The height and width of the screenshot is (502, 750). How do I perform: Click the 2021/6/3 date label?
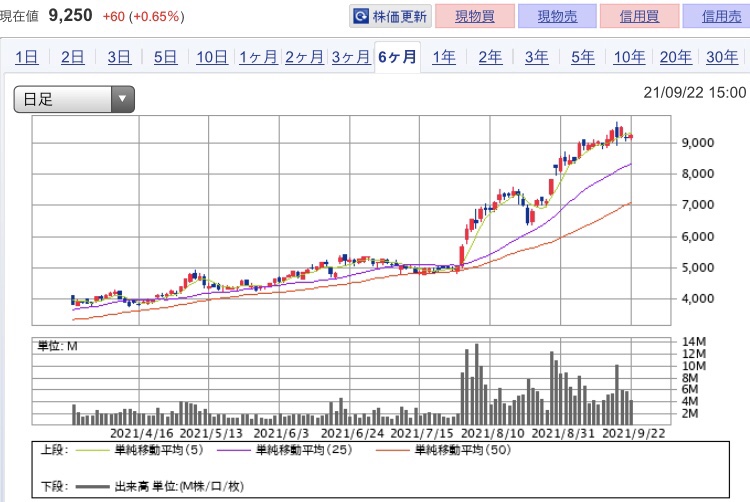[281, 434]
